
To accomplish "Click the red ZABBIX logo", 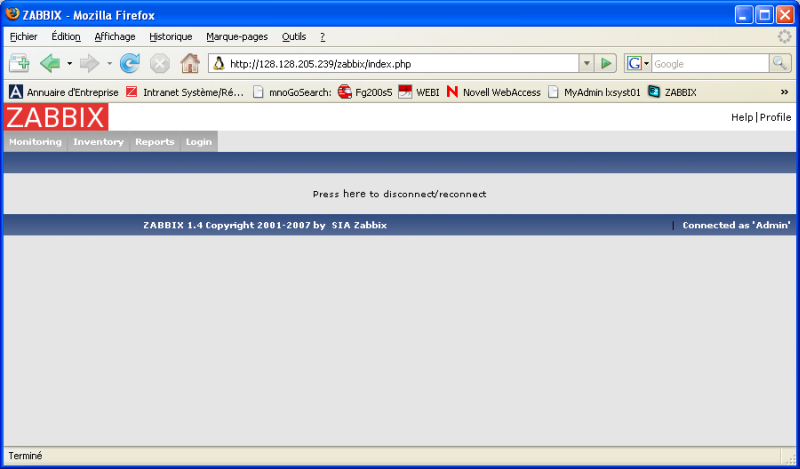I will [56, 117].
